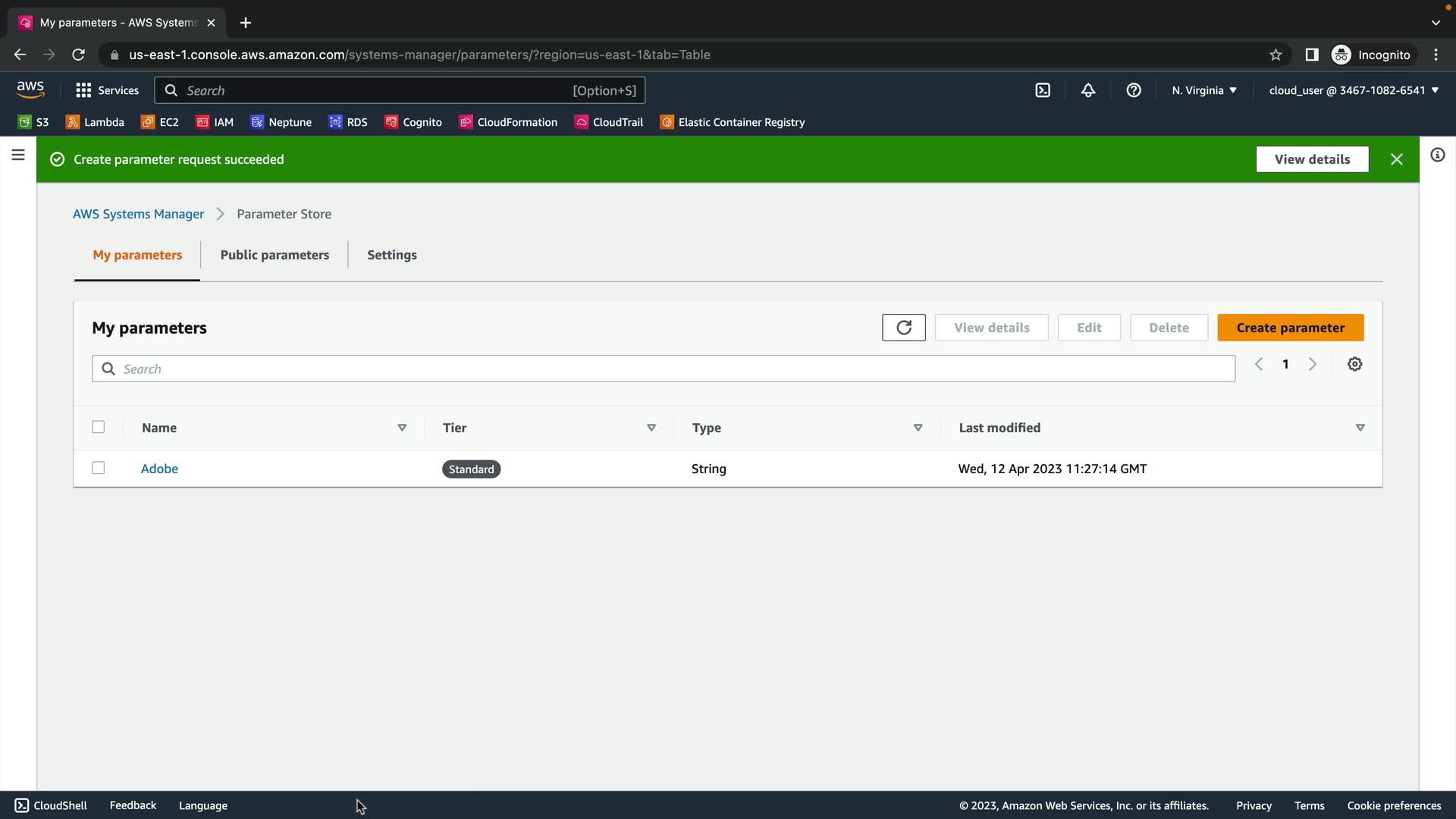Expand the N. Virginia region dropdown
Viewport: 1456px width, 819px height.
(1203, 90)
